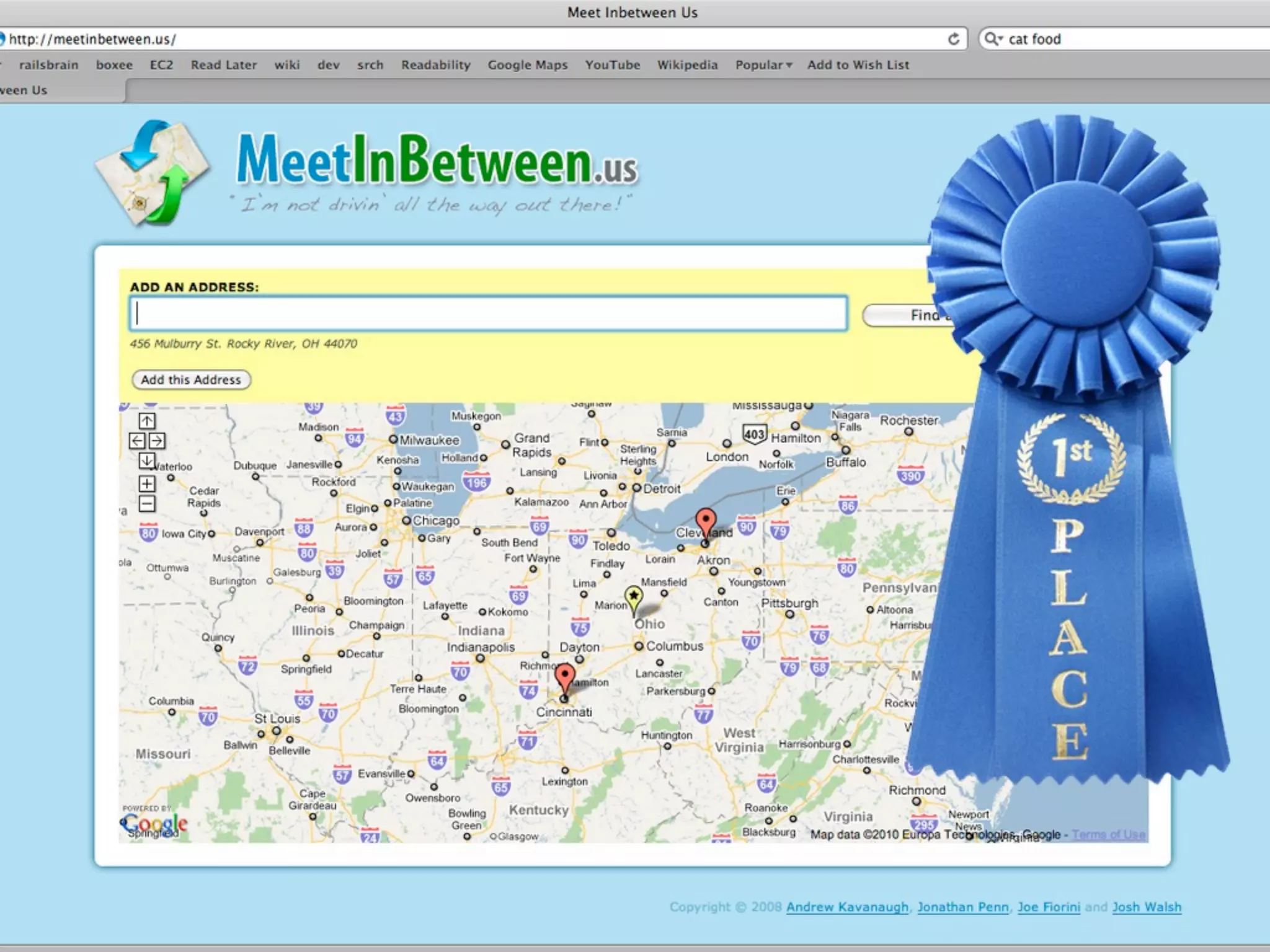Open the Readability bookmark

point(436,65)
